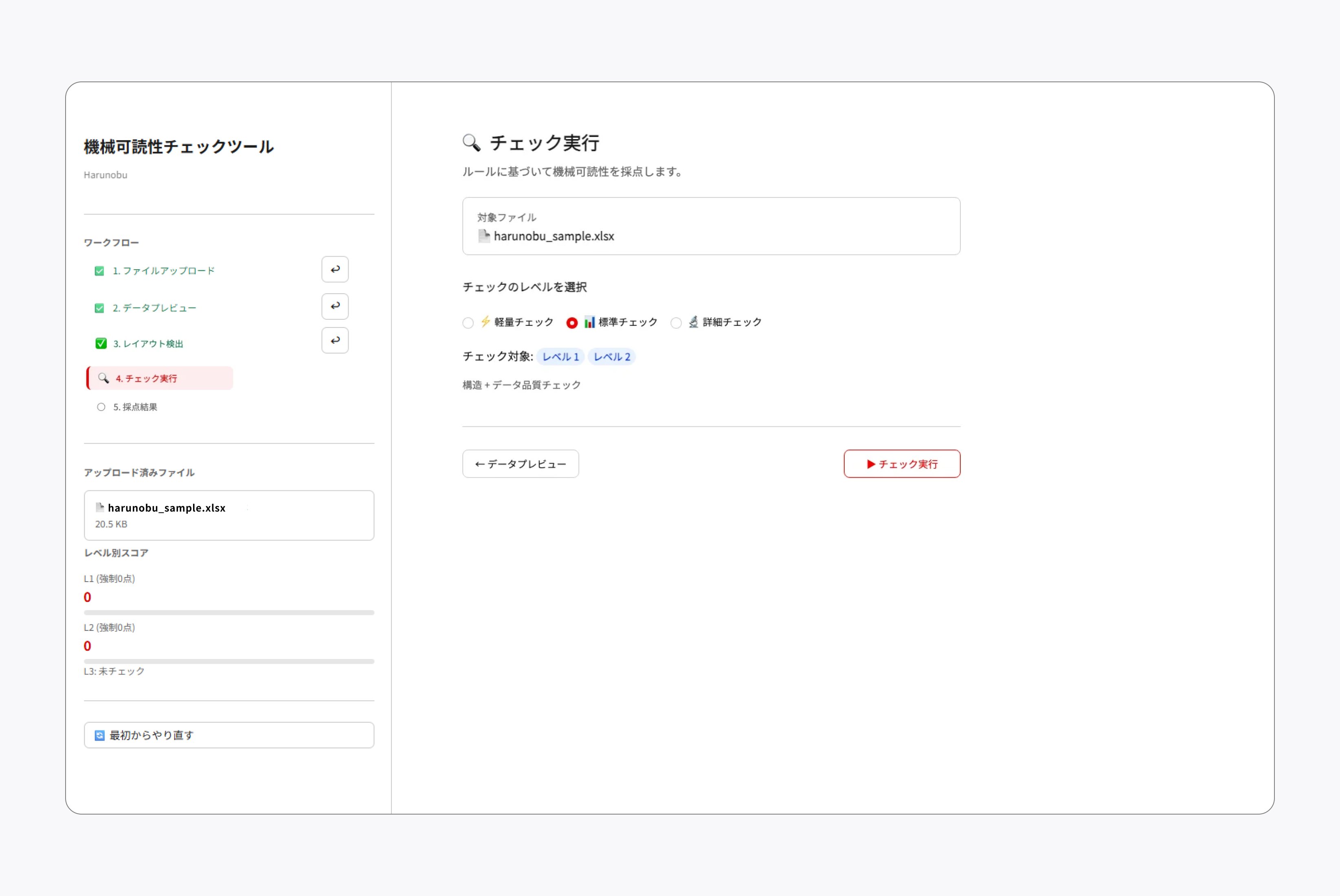Go back with ← データプレビュー button

pyautogui.click(x=521, y=463)
